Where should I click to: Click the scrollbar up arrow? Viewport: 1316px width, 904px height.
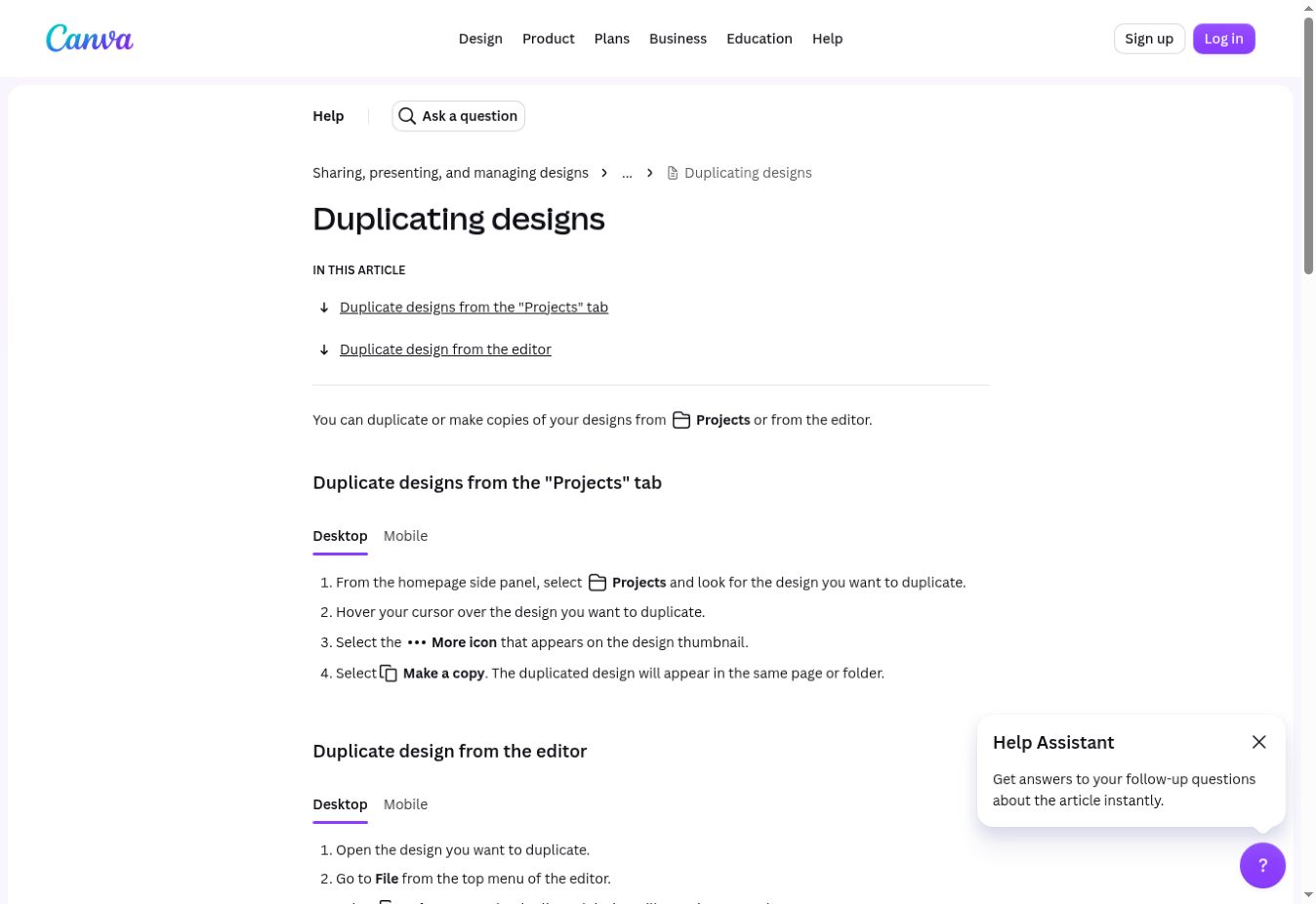pos(1308,9)
